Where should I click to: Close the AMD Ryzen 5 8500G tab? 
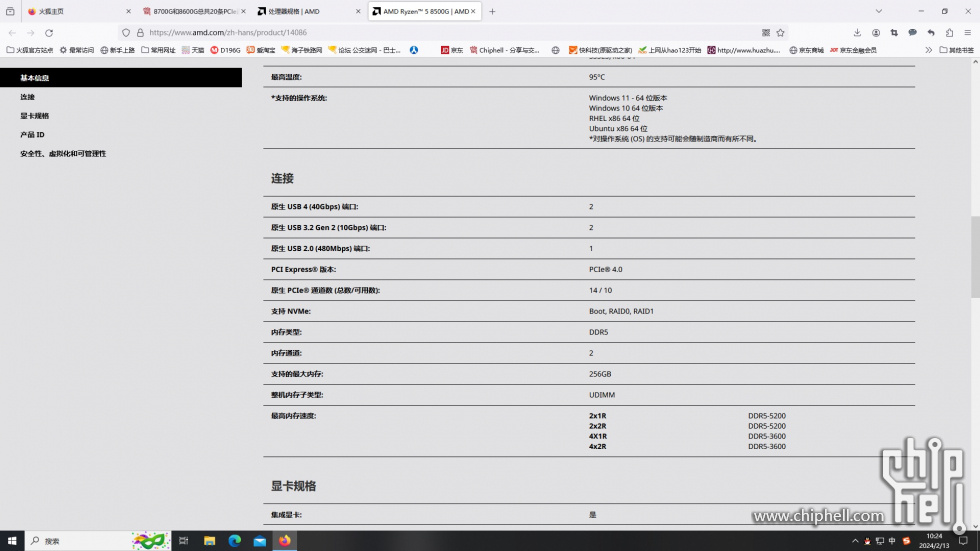[473, 11]
